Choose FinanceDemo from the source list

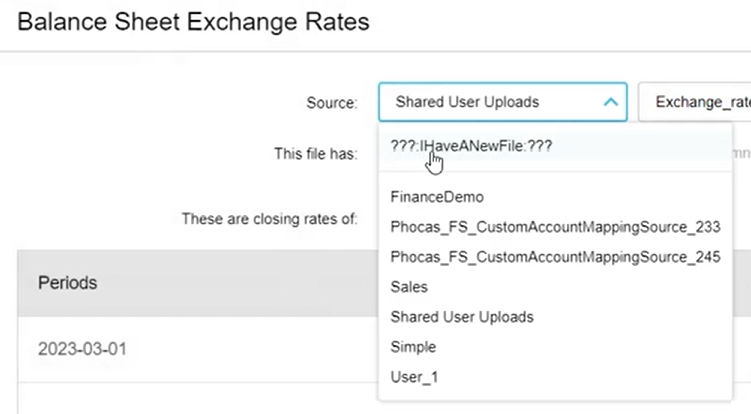tap(437, 197)
